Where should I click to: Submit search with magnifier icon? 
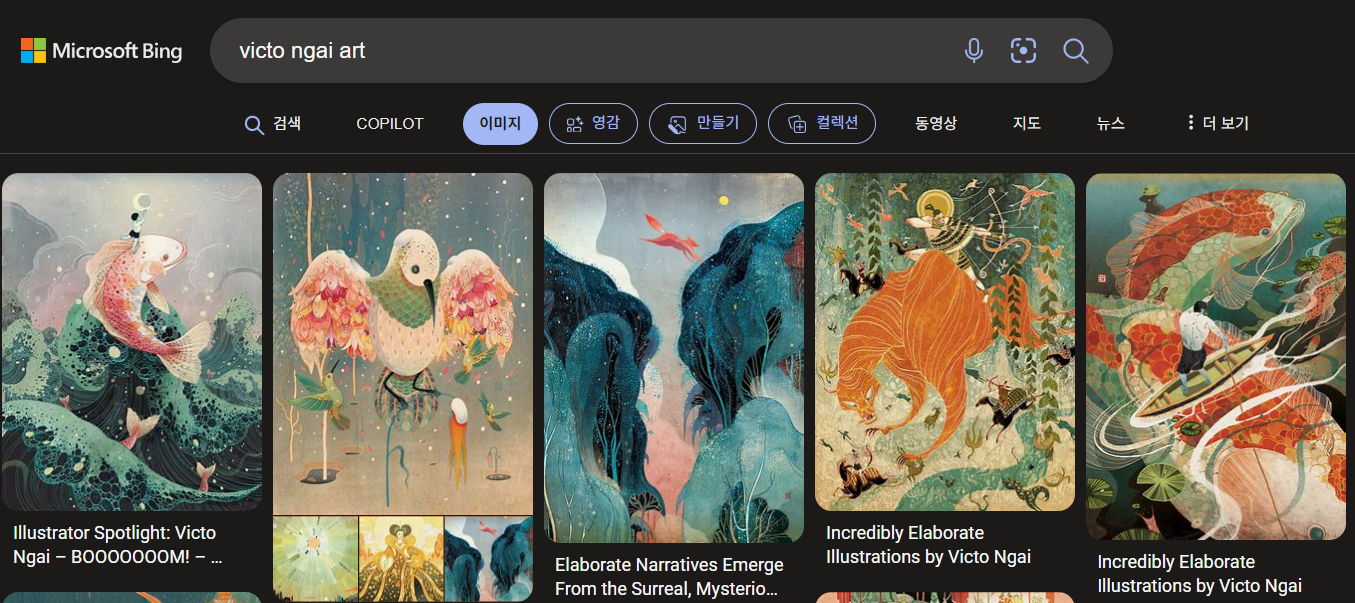(x=1075, y=51)
